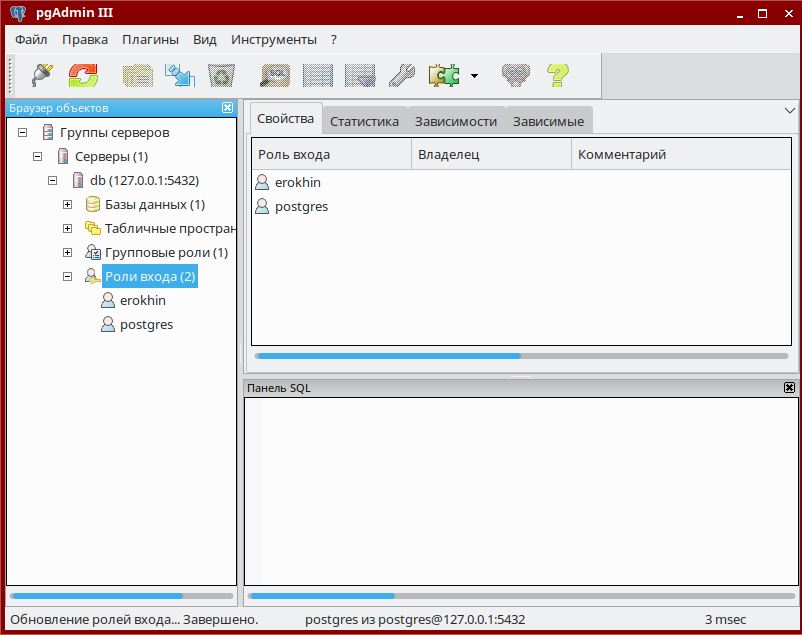
Task: Click the create new object icon
Action: click(x=180, y=76)
